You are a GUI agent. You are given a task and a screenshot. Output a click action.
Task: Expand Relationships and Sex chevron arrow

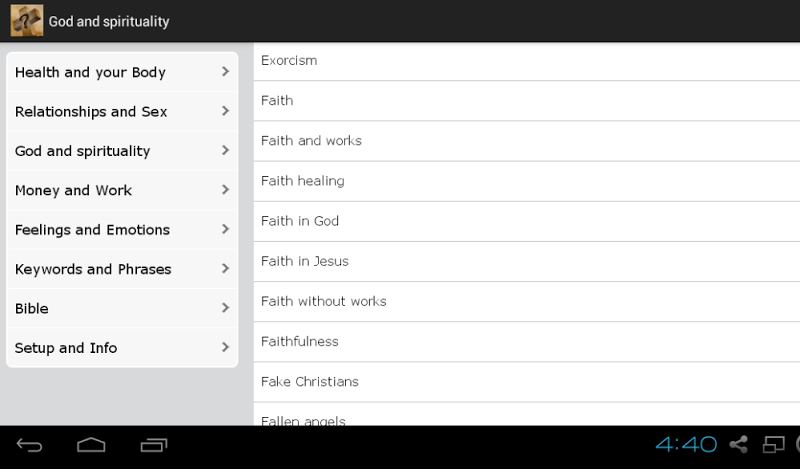click(226, 111)
